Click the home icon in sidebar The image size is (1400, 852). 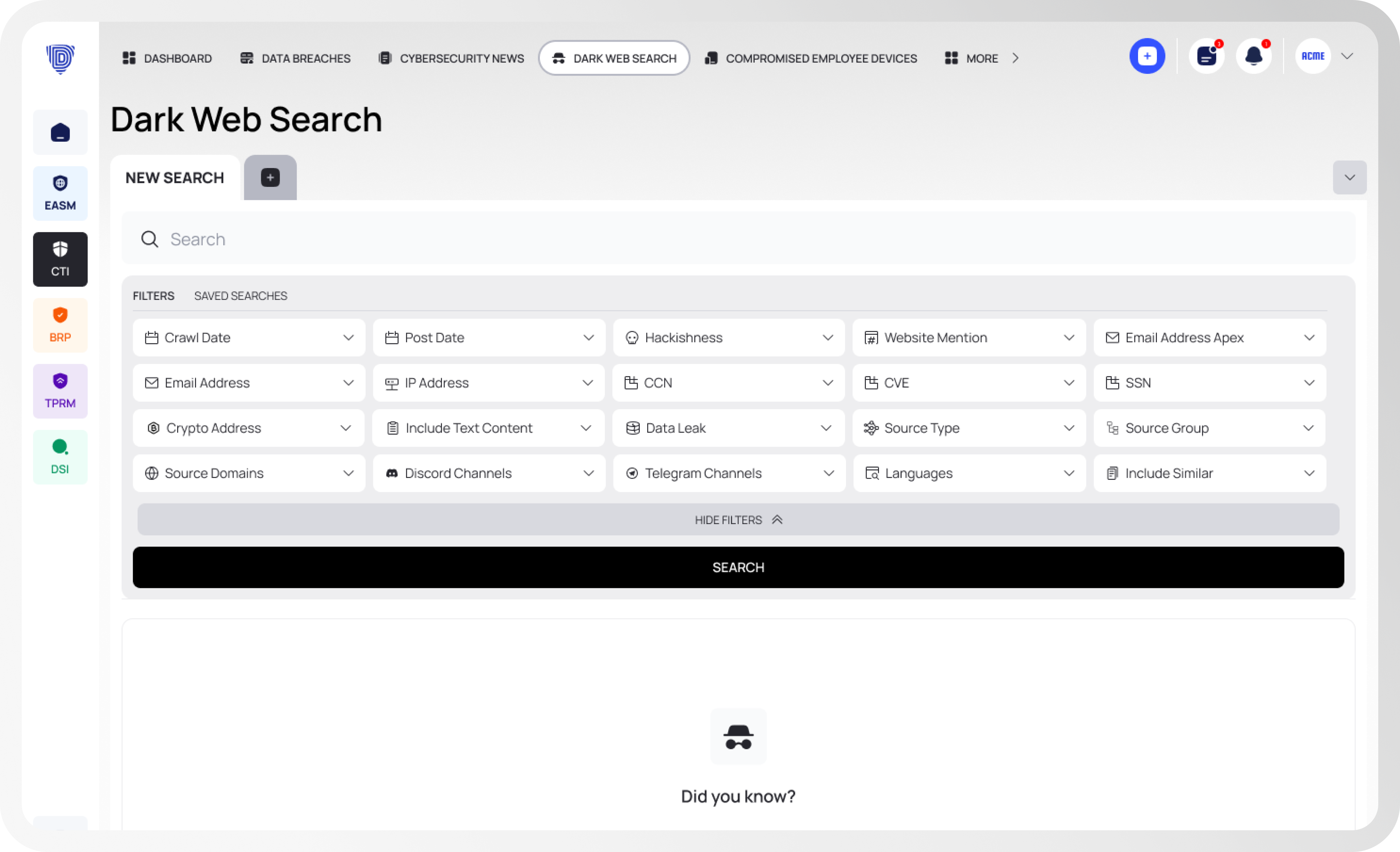[60, 132]
